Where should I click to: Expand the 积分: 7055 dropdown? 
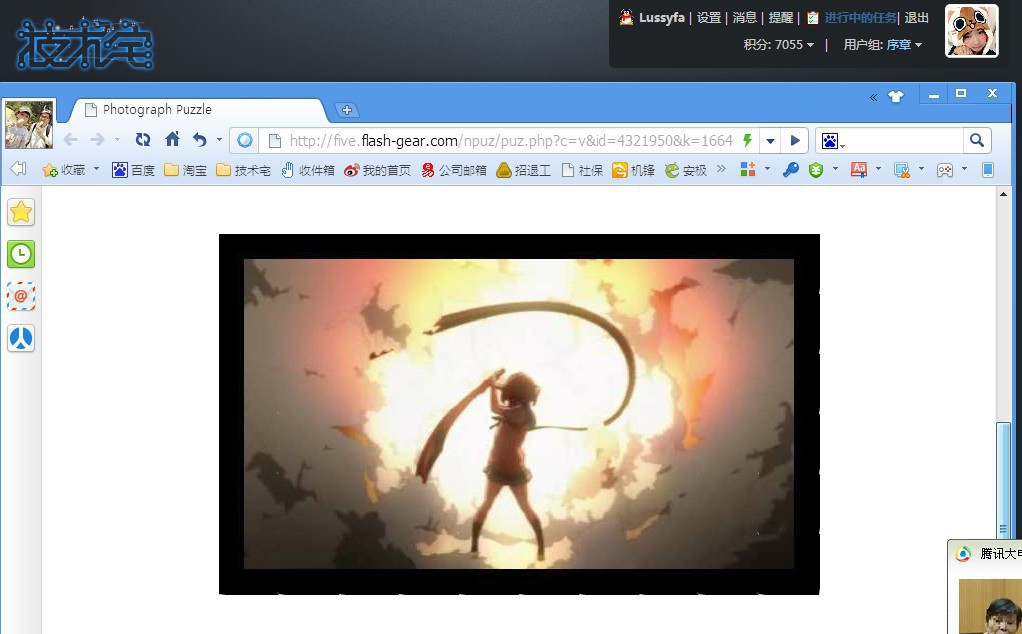779,45
